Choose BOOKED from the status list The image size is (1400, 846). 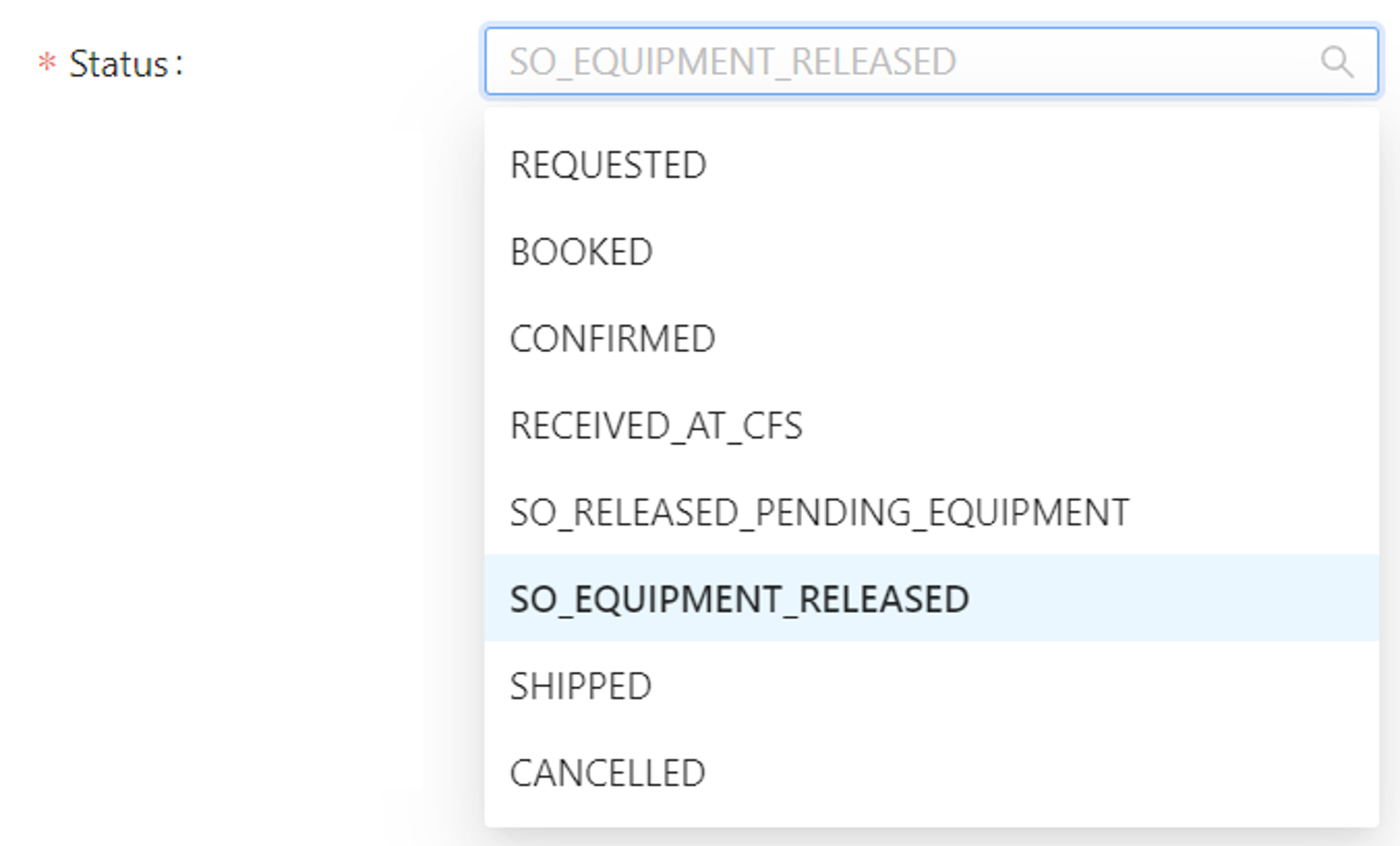point(581,252)
